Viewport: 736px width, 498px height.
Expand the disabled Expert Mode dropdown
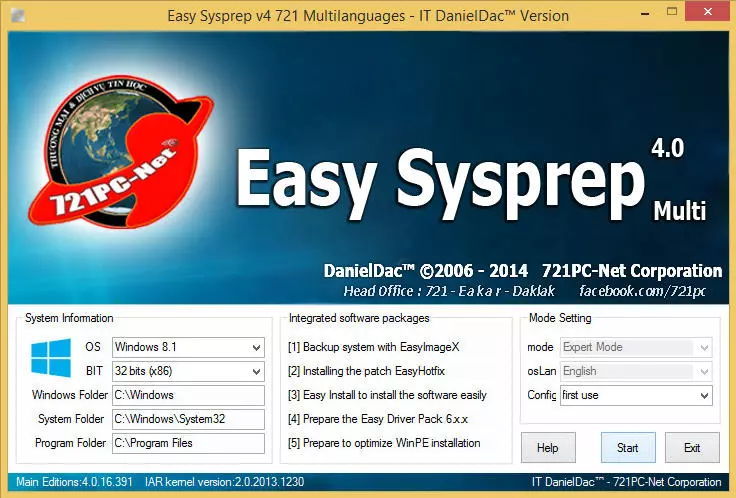636,347
